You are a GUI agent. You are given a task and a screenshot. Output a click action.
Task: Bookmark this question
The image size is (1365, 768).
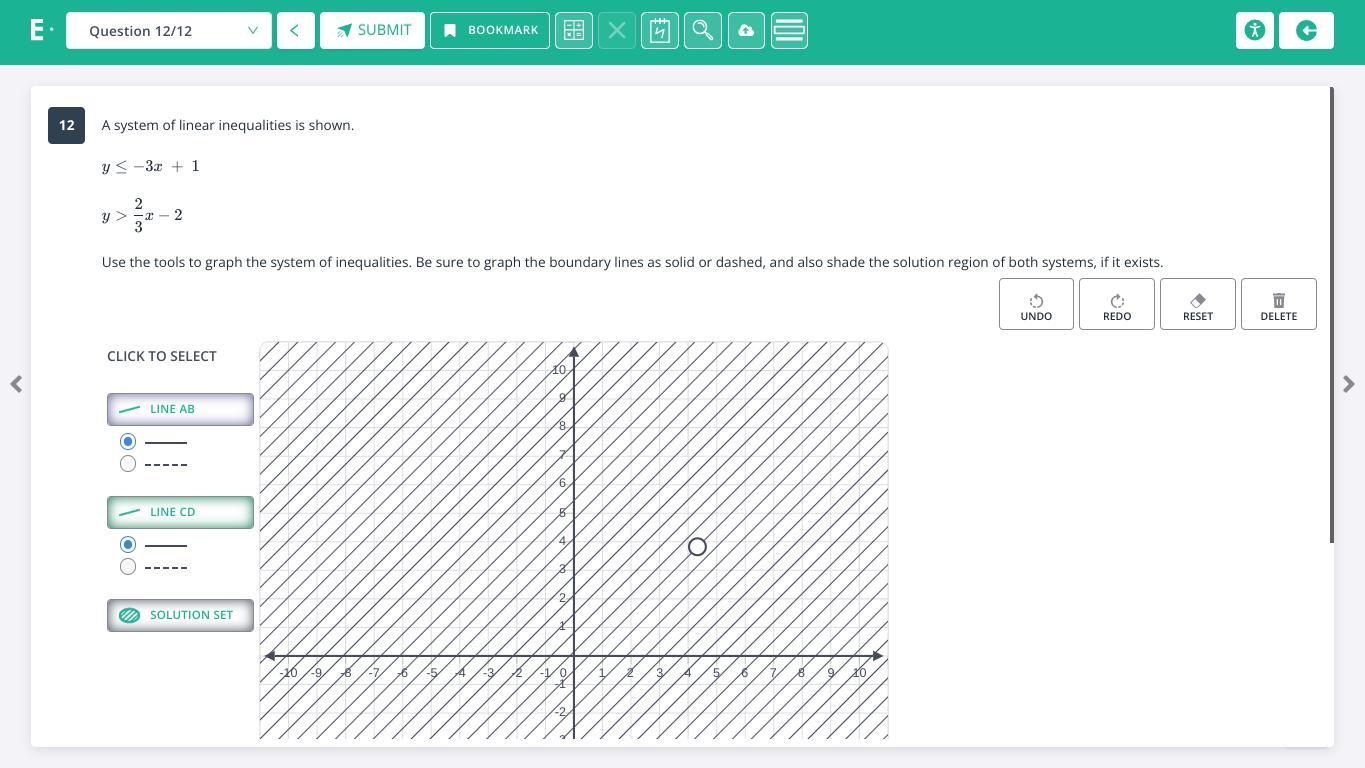[490, 31]
